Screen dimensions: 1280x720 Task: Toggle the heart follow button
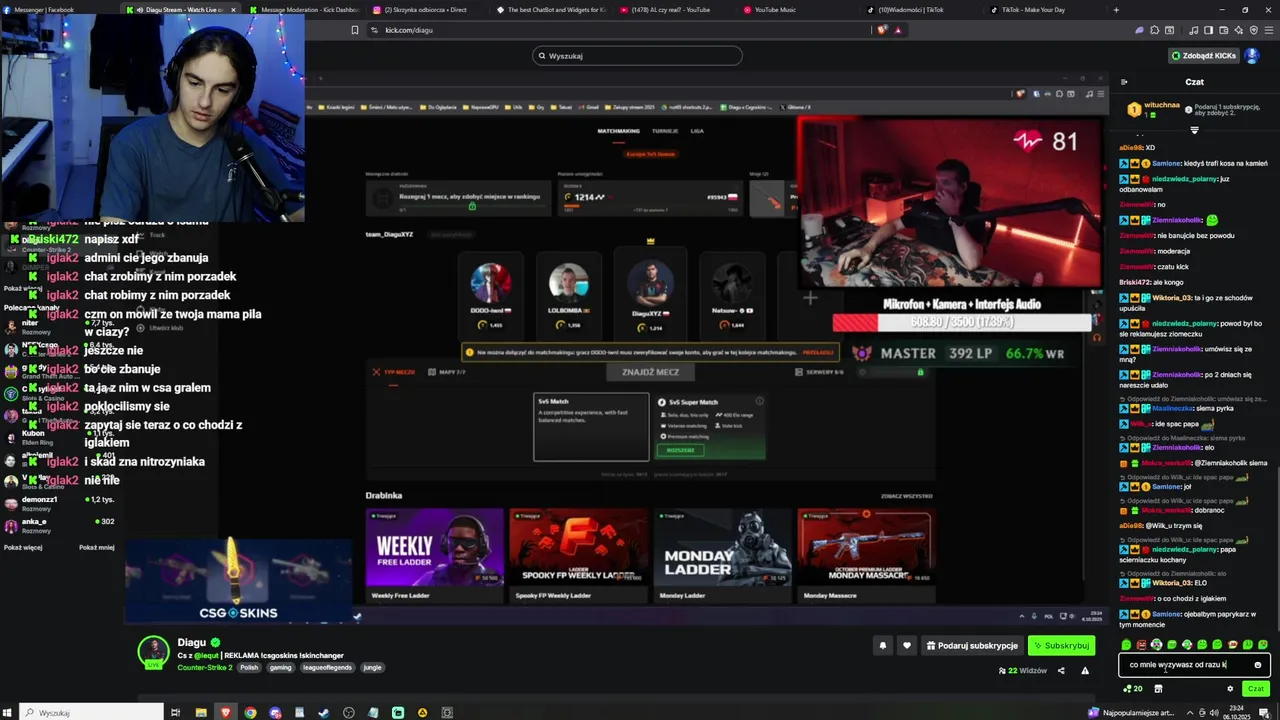coord(906,646)
